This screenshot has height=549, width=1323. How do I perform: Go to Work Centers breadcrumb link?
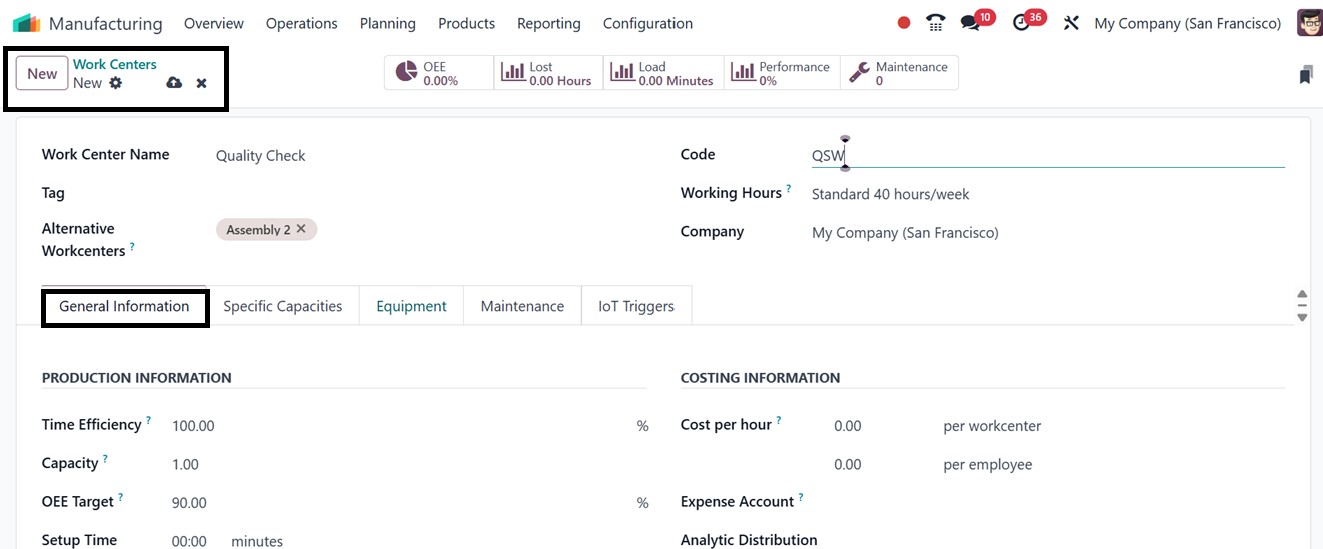click(114, 64)
